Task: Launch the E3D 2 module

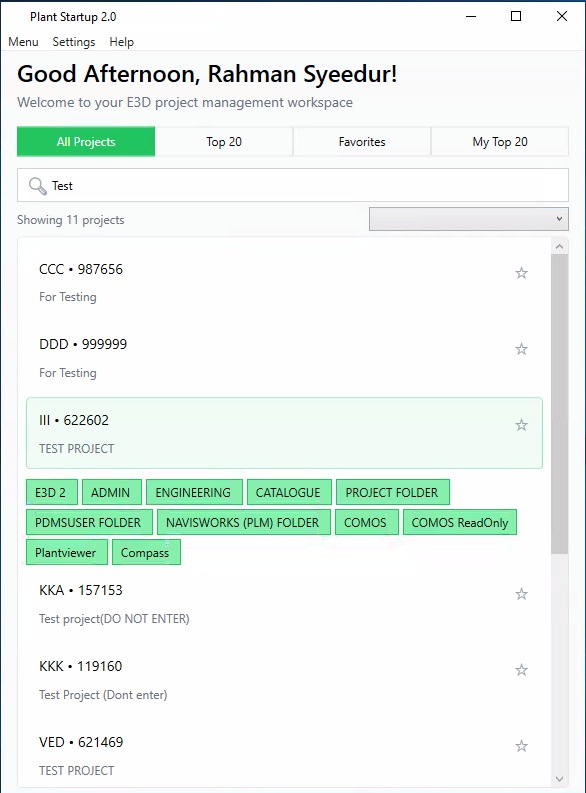Action: point(52,492)
